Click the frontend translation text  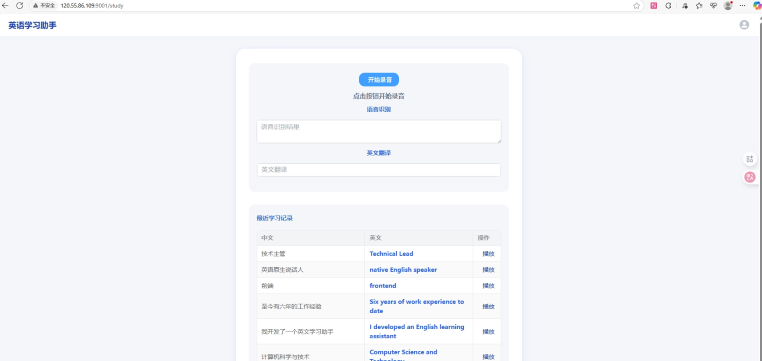point(383,286)
